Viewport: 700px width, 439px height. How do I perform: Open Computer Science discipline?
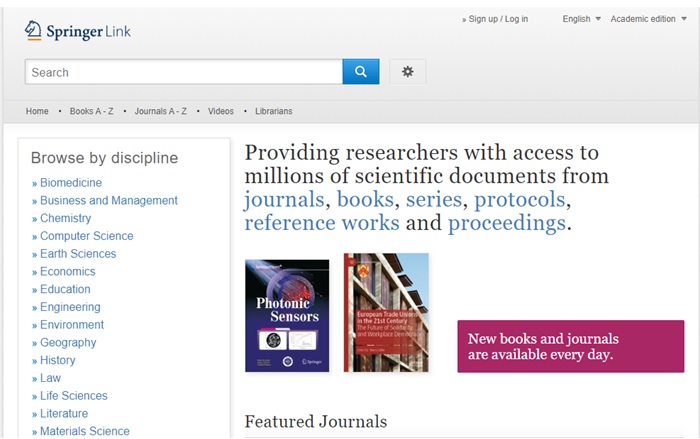[87, 236]
